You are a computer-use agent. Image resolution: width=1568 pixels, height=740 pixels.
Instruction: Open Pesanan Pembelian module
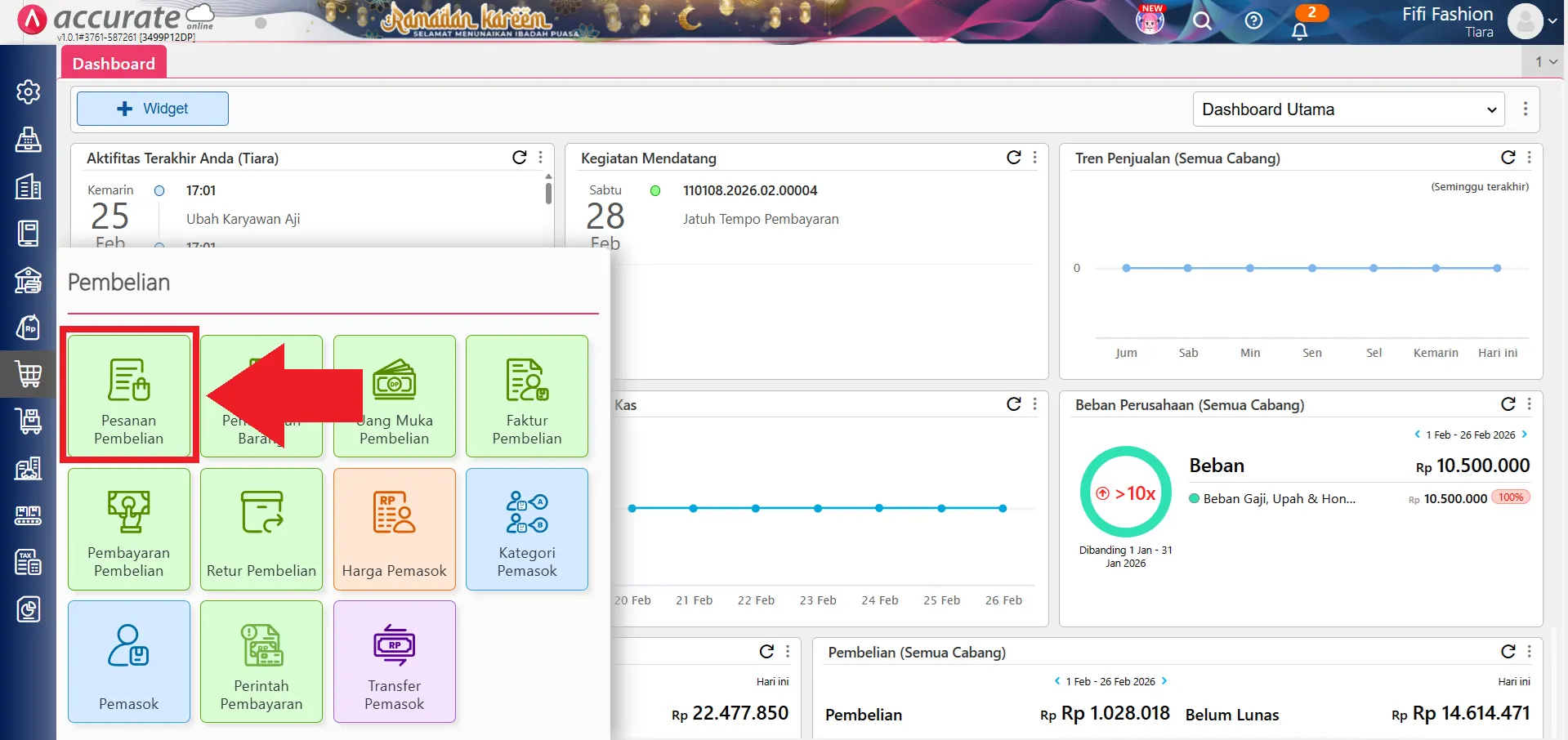tap(129, 396)
